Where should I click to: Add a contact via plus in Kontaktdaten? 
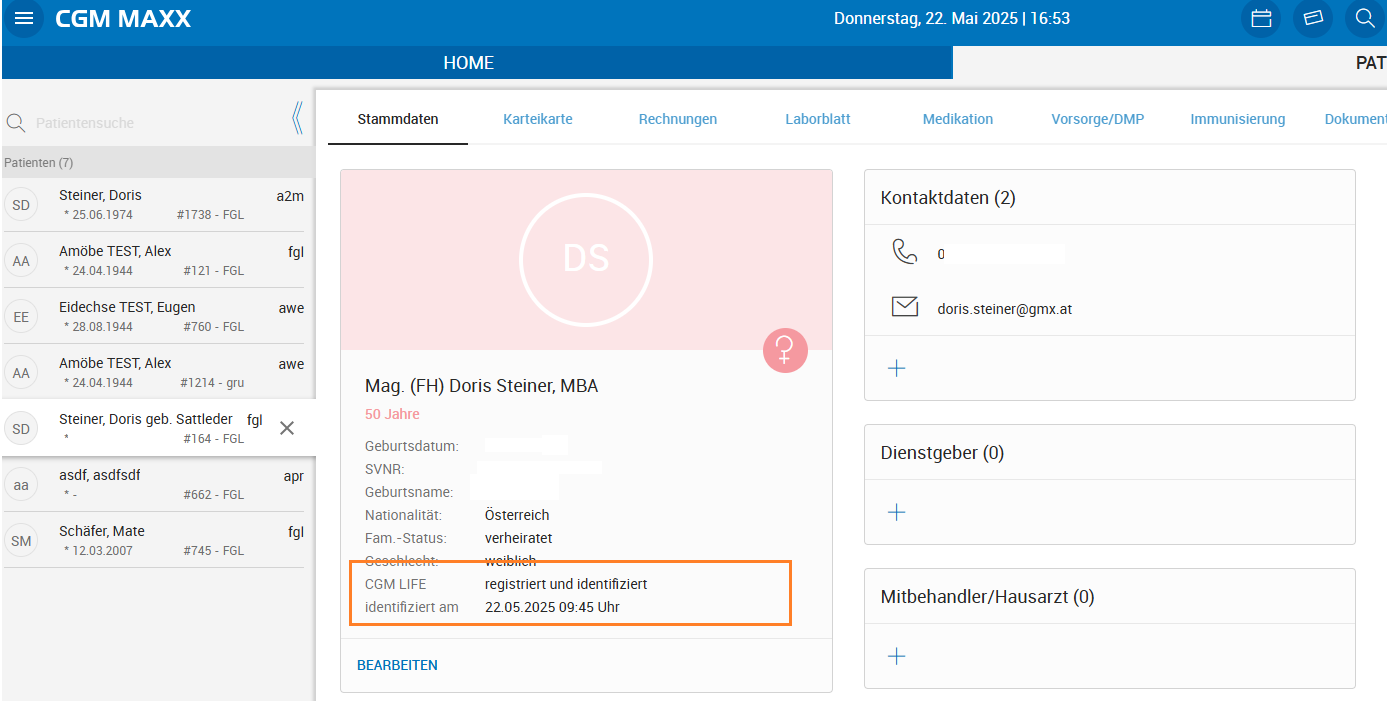tap(896, 367)
